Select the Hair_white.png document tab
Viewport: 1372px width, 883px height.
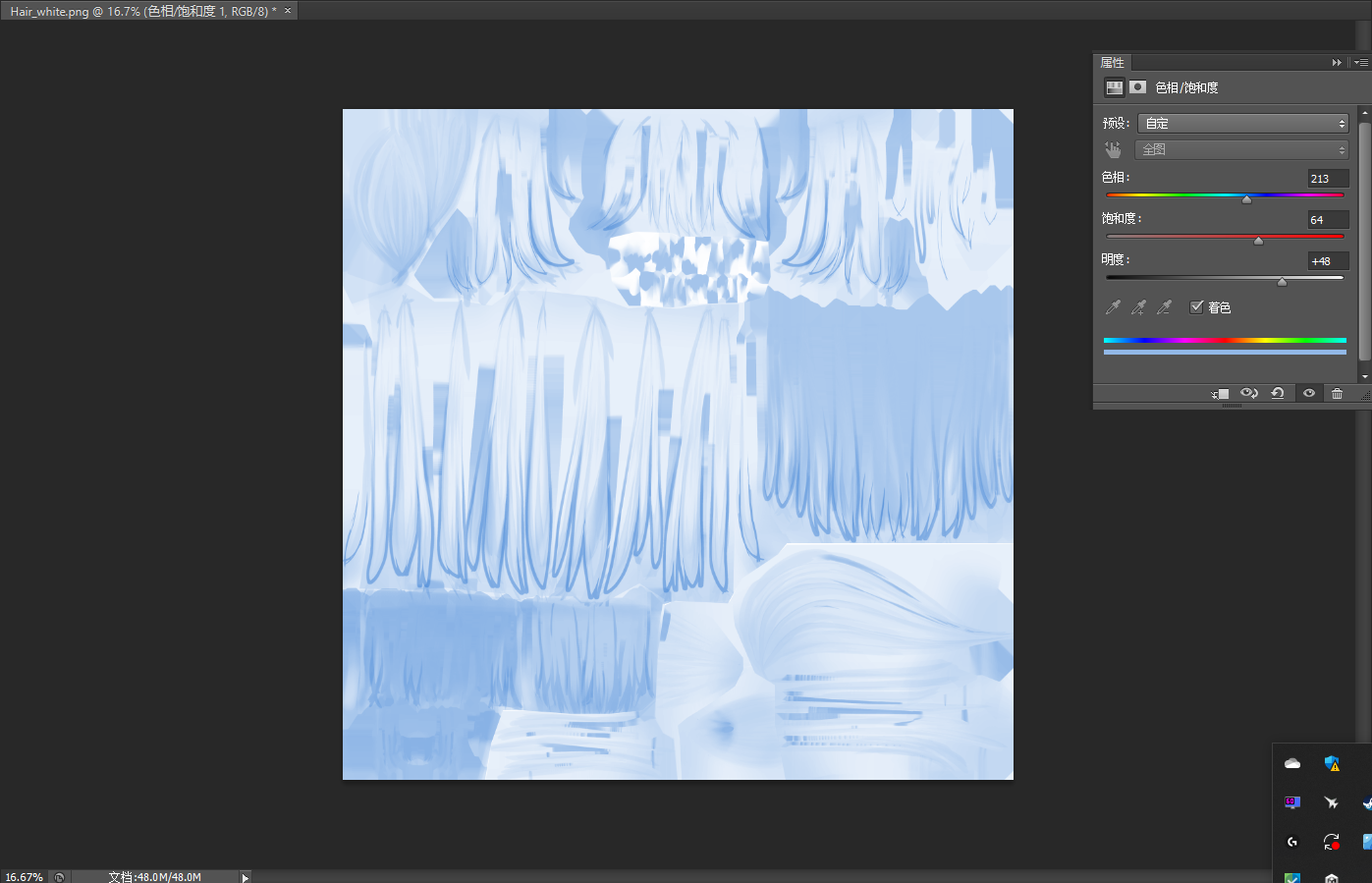142,11
